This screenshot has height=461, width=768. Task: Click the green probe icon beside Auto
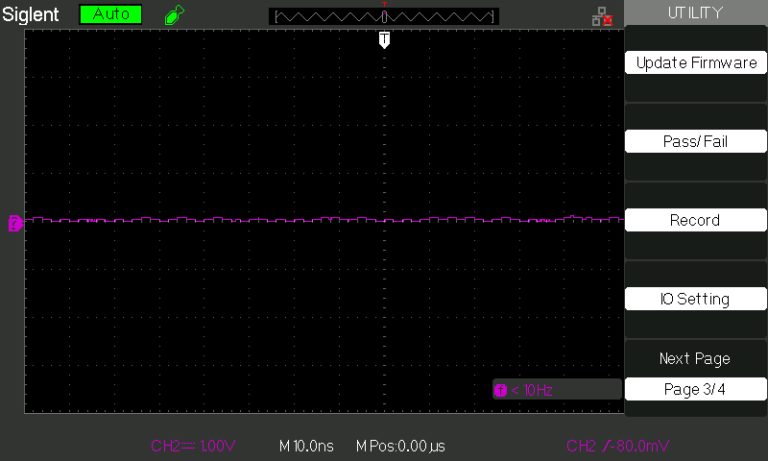[x=174, y=15]
